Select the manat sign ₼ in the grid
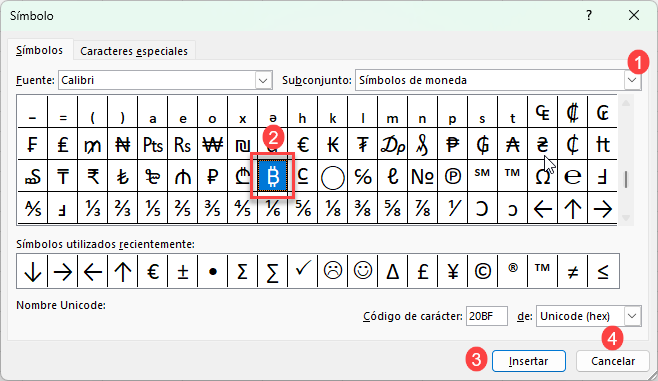 pyautogui.click(x=183, y=176)
